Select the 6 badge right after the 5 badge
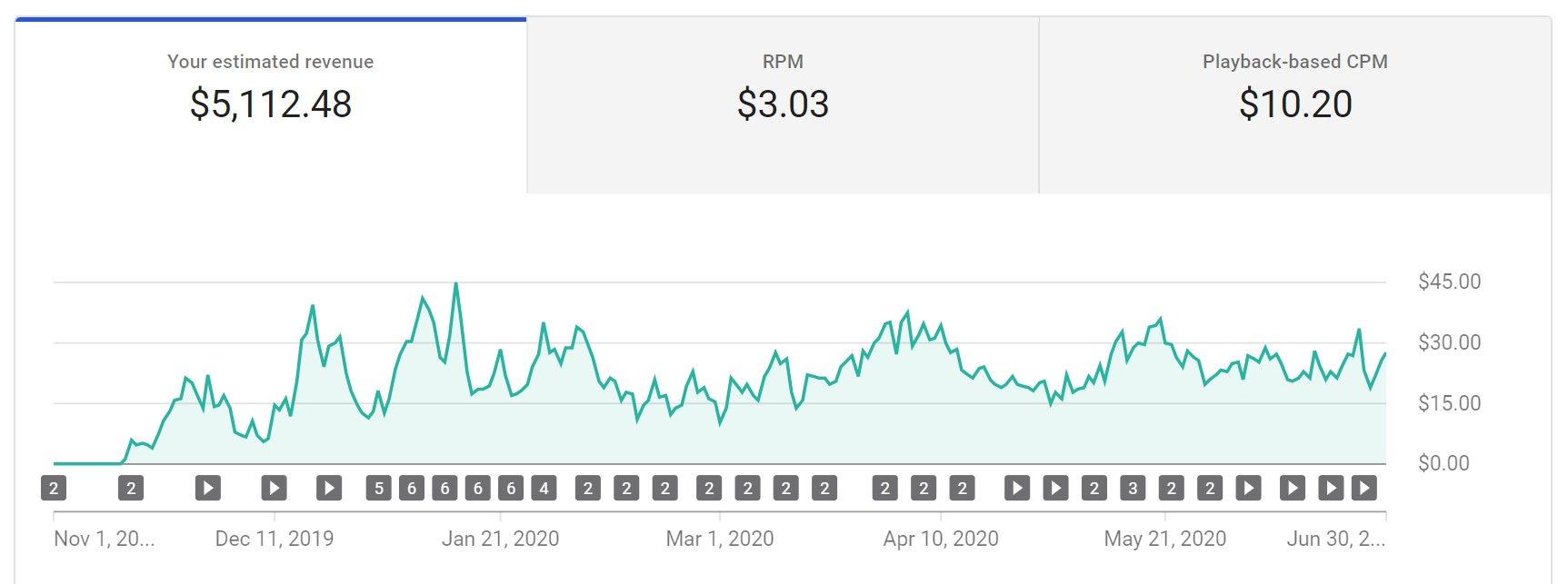Screen dimensions: 1568x584 pyautogui.click(x=412, y=489)
